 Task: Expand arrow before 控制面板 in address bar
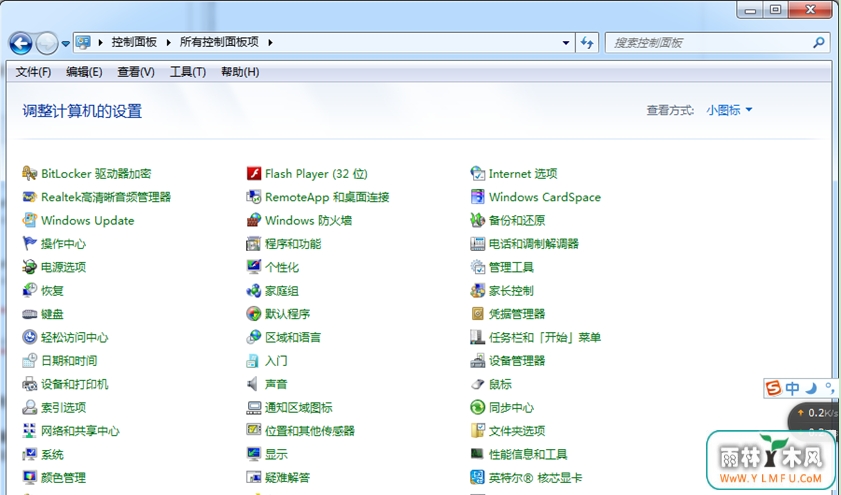click(x=100, y=42)
